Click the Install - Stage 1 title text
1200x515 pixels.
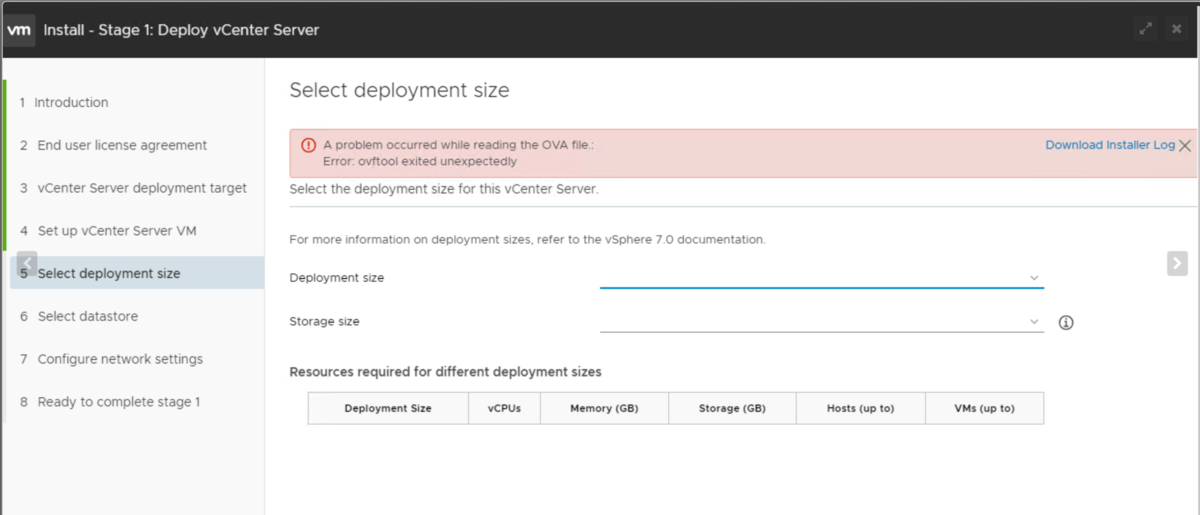tap(181, 30)
